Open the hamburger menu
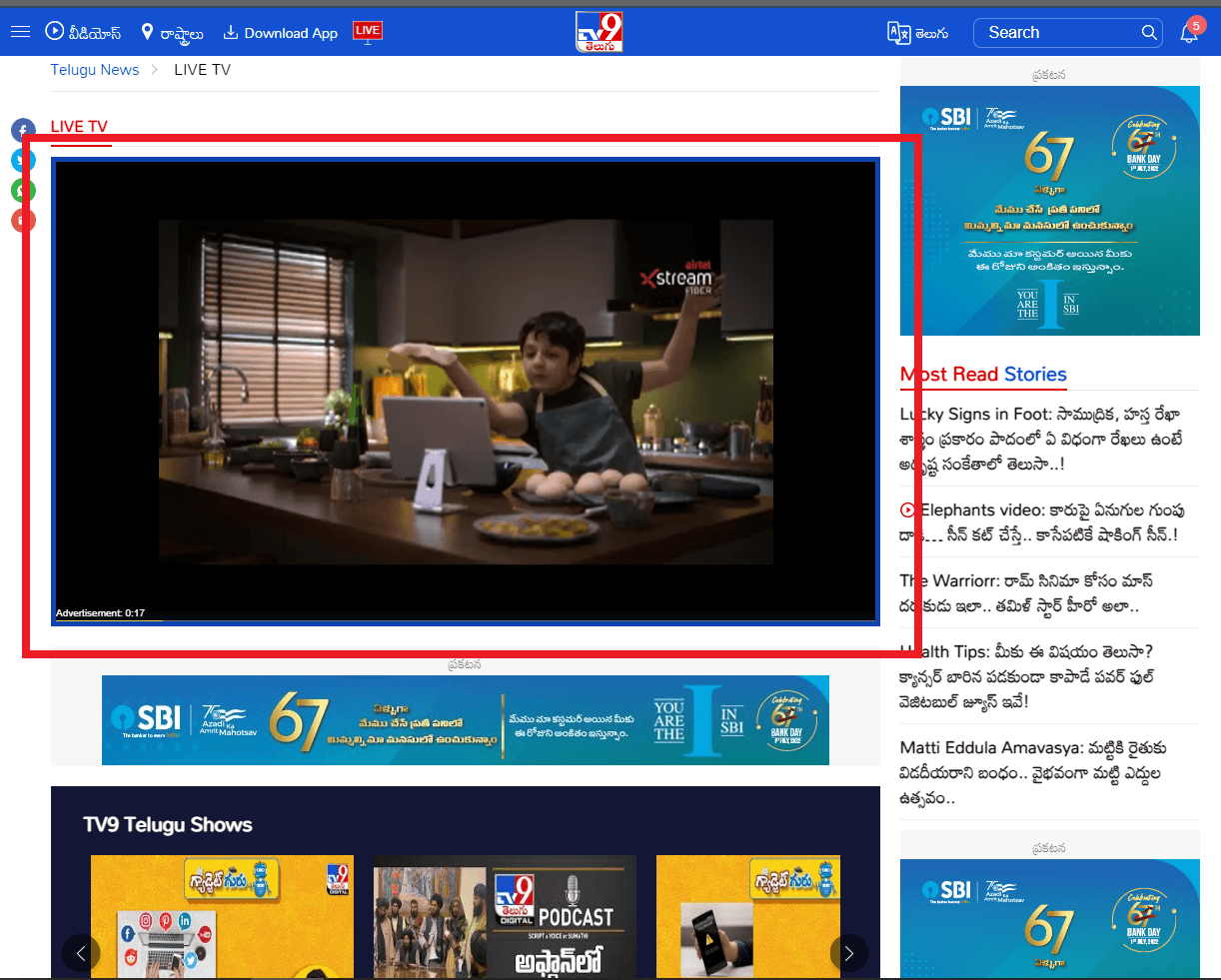 click(x=20, y=32)
